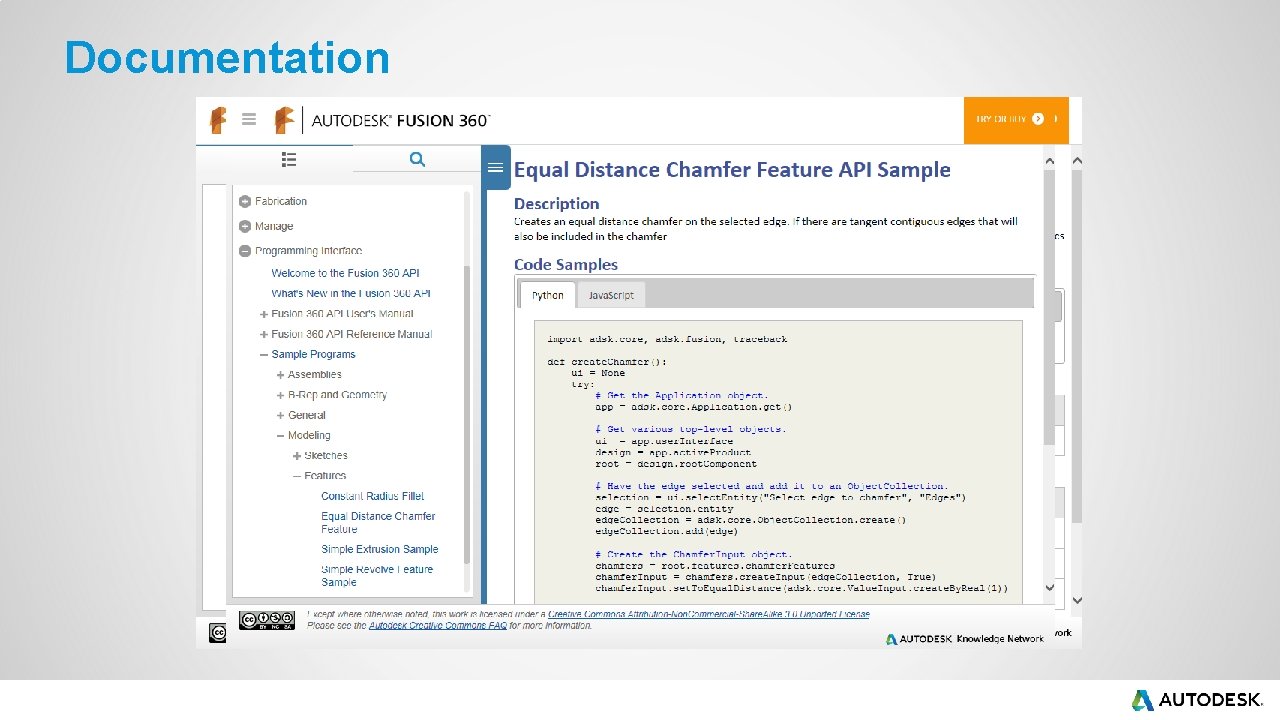Screen dimensions: 1280x720
Task: Click the Fusion 360 logo icon at far left
Action: (x=217, y=120)
